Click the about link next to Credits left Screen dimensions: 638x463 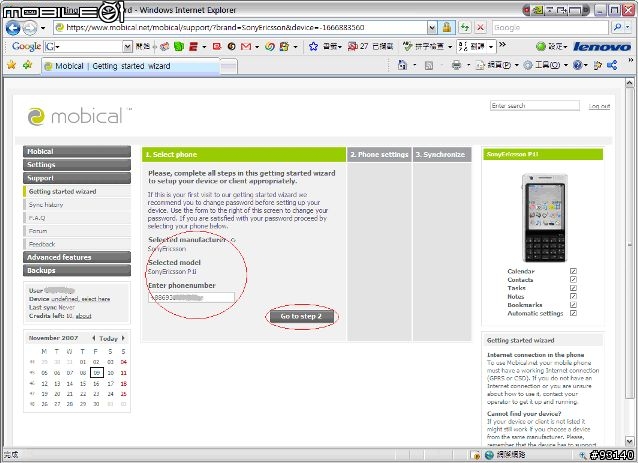83,316
